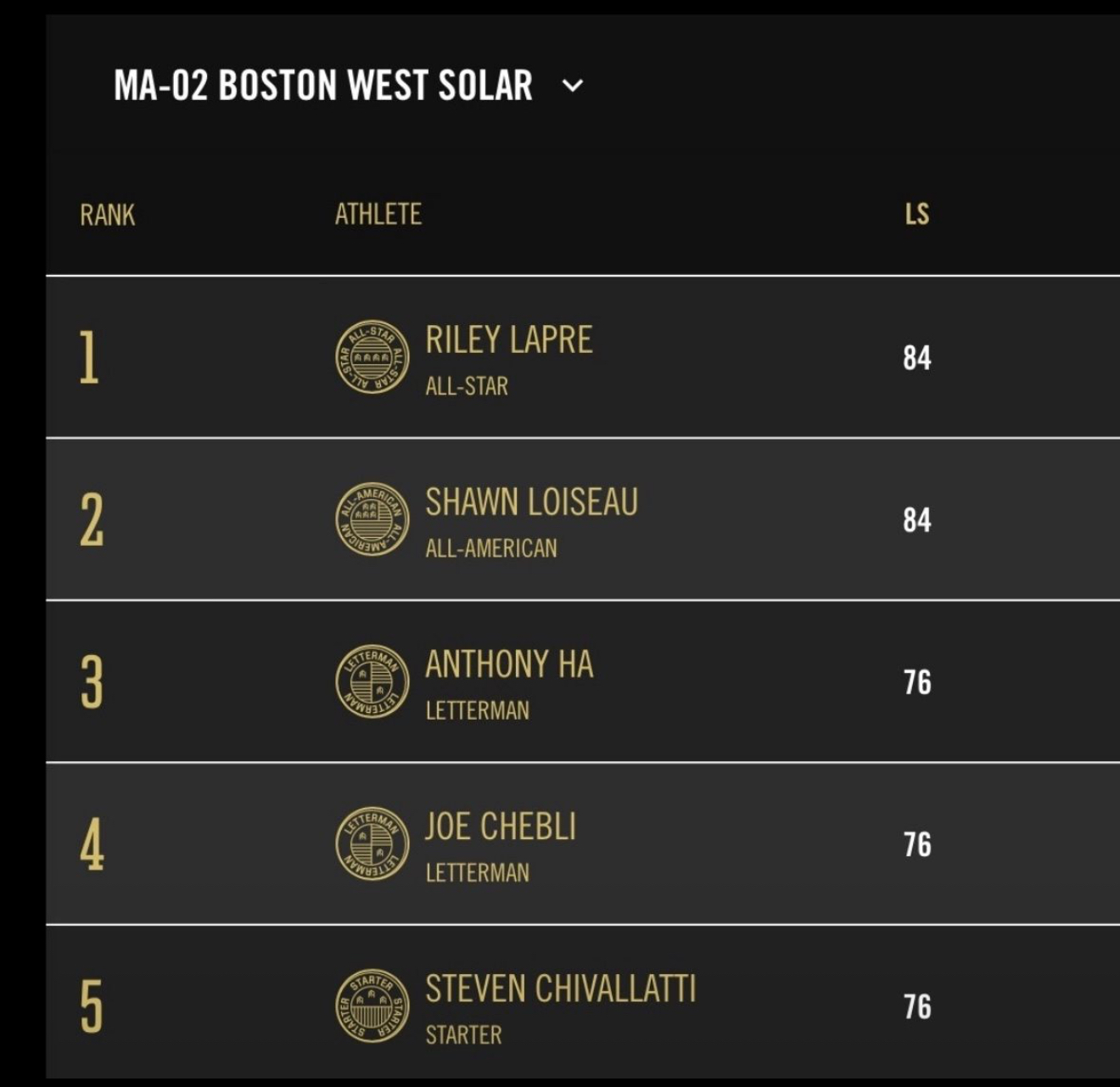Click Anthony Ha's Letterman badge icon
Viewport: 1120px width, 1087px height.
(x=372, y=681)
